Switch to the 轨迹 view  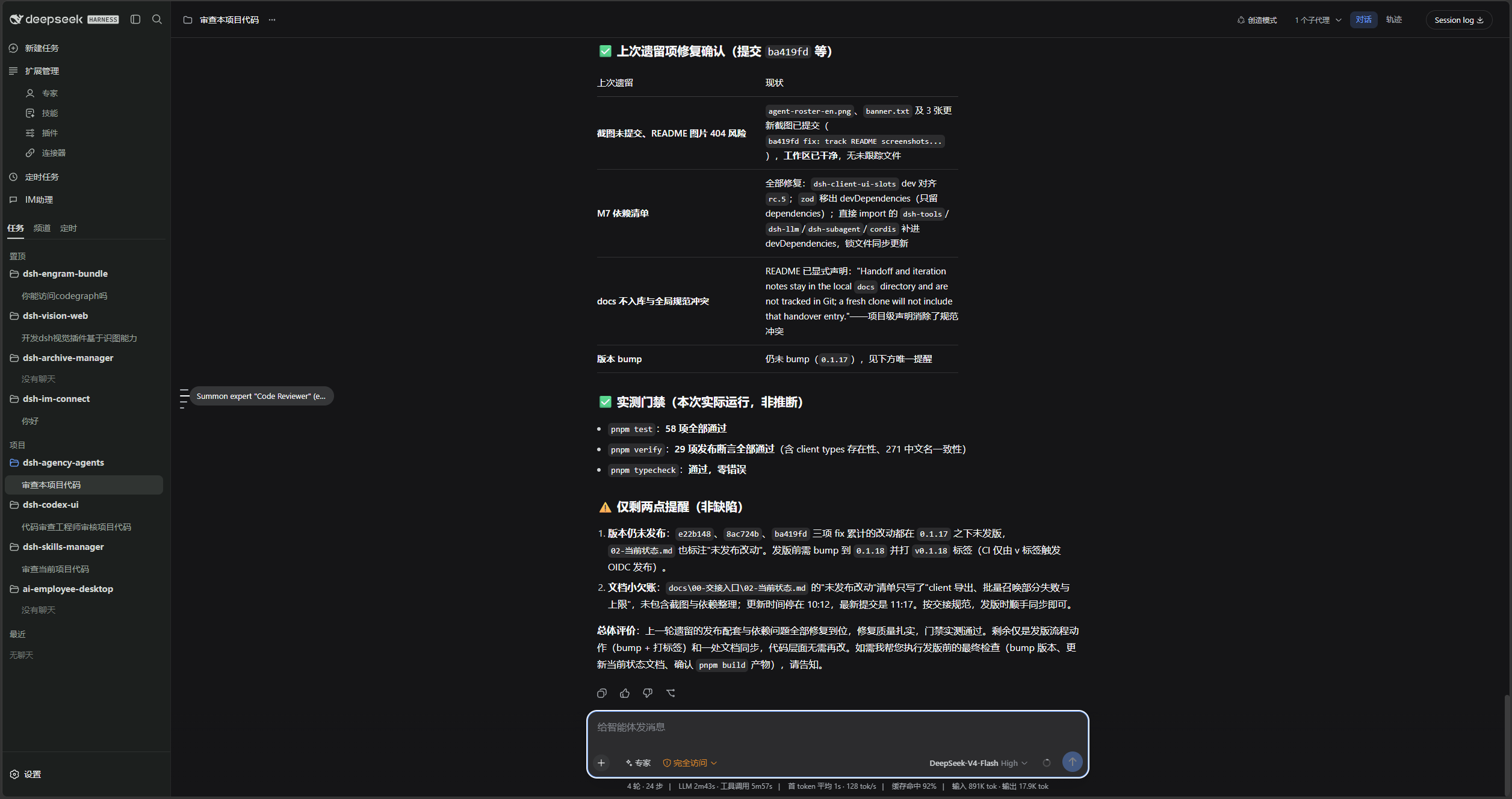(x=1394, y=20)
